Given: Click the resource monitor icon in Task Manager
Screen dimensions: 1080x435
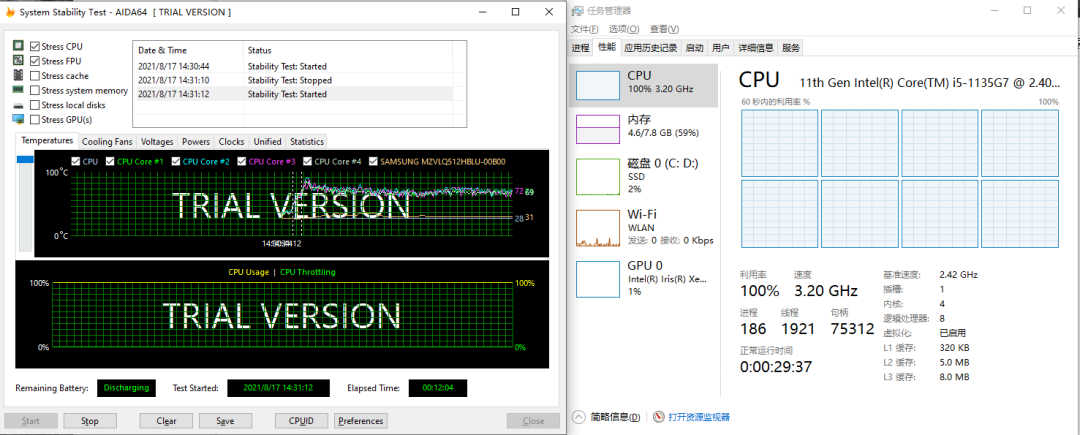Looking at the screenshot, I should pos(659,417).
